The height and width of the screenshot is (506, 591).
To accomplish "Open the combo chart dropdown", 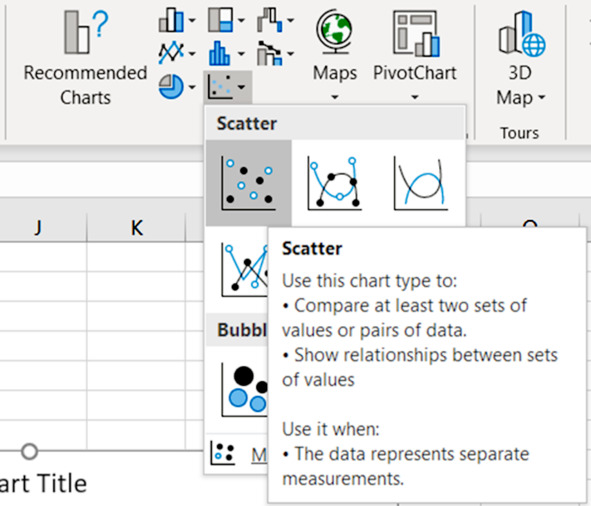I will 275,53.
